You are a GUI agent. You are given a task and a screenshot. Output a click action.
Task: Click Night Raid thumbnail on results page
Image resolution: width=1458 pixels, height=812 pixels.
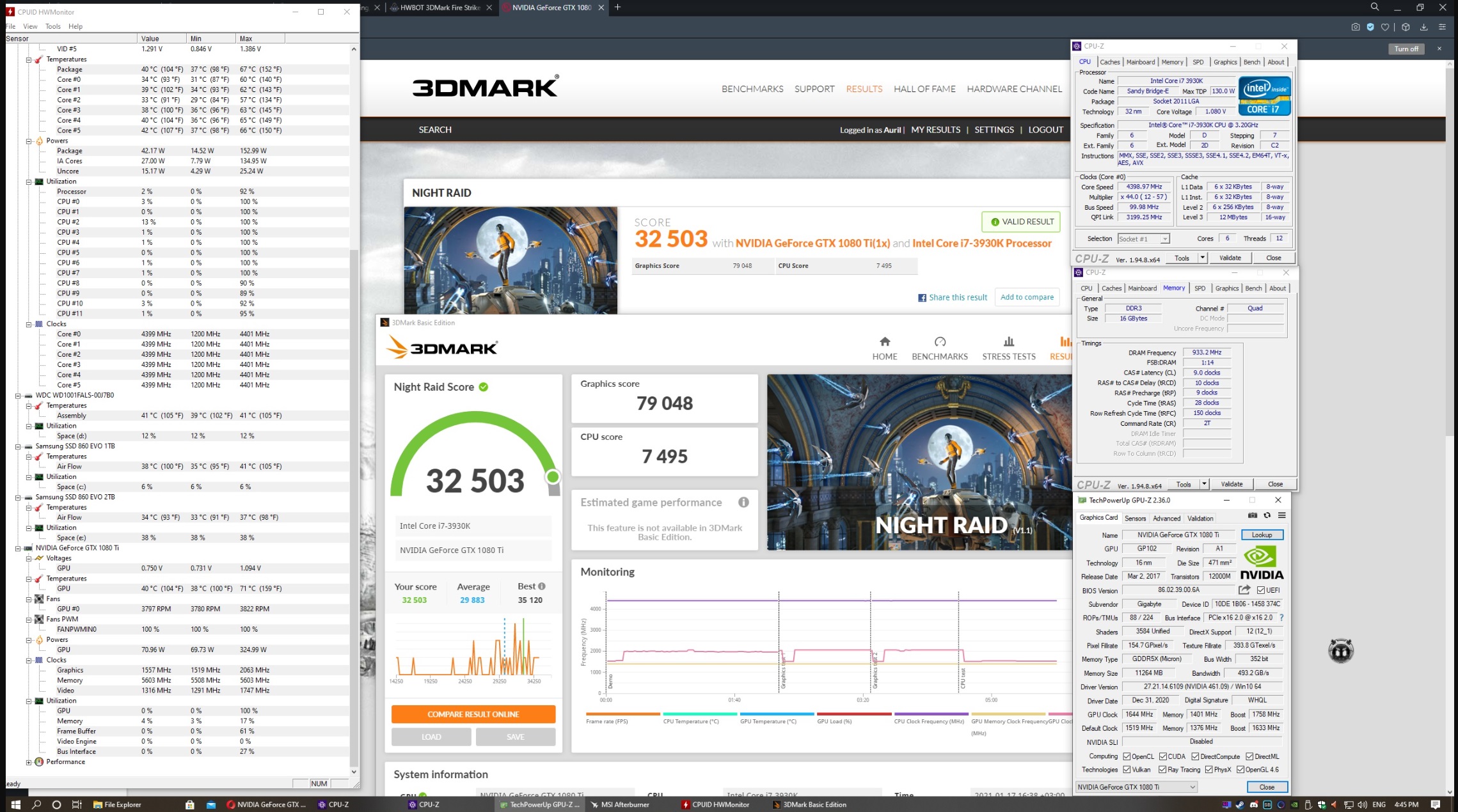click(x=511, y=260)
